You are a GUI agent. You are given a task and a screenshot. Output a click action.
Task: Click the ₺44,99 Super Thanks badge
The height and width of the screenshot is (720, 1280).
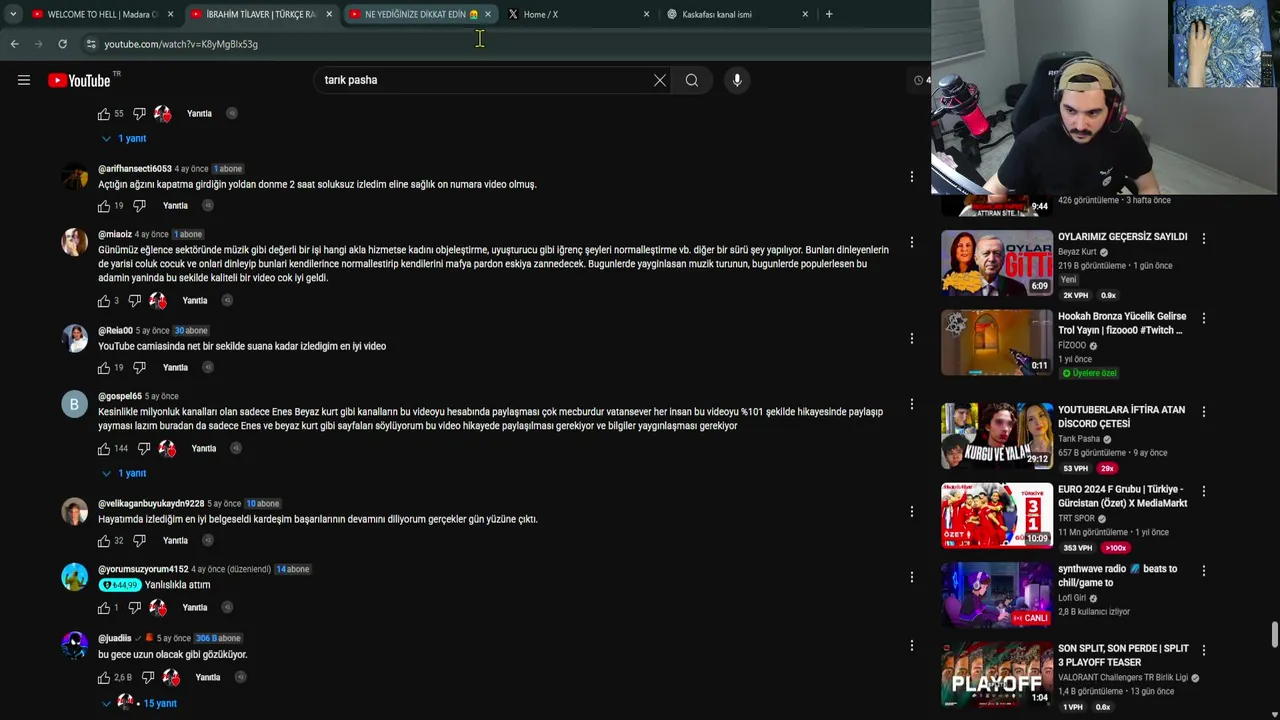[x=119, y=585]
